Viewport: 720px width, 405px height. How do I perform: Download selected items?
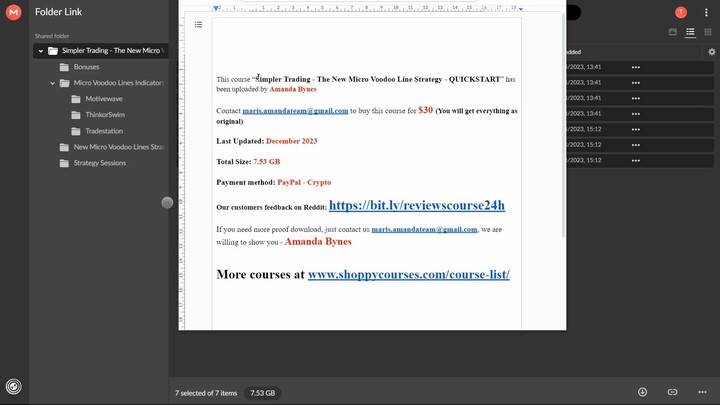coord(643,392)
